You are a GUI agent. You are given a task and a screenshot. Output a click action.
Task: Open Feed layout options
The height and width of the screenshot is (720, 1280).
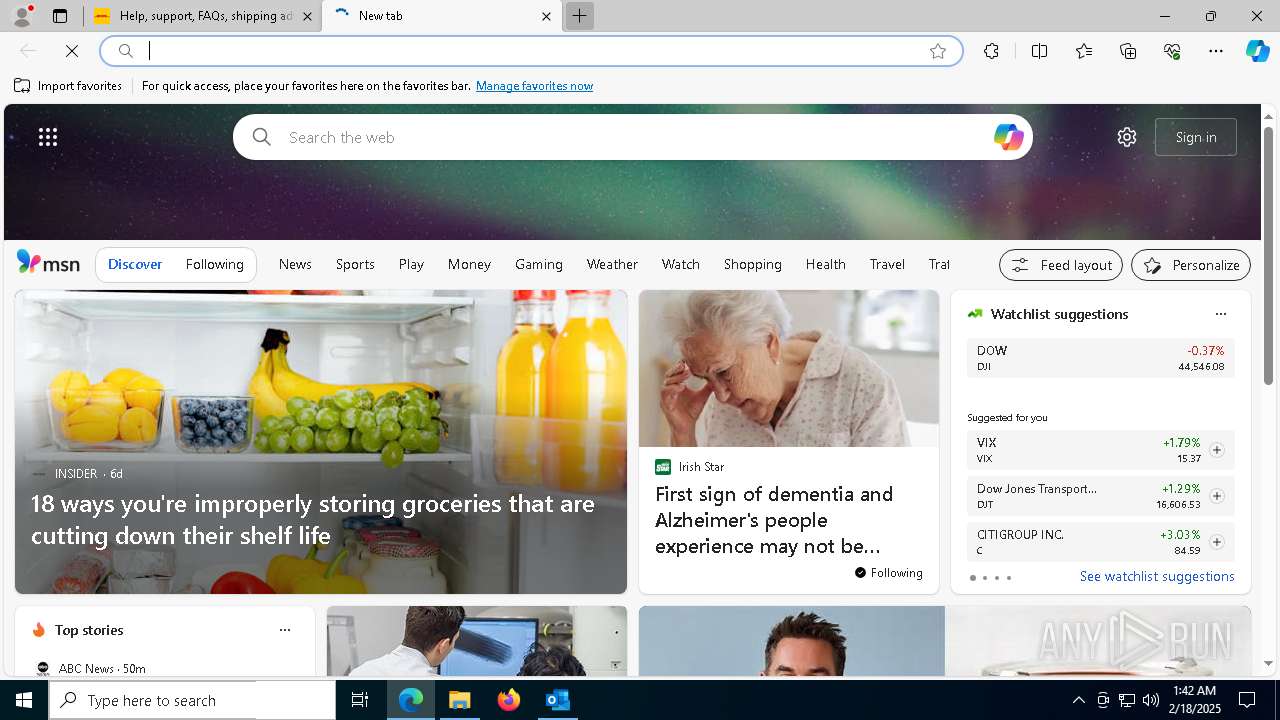(1061, 265)
